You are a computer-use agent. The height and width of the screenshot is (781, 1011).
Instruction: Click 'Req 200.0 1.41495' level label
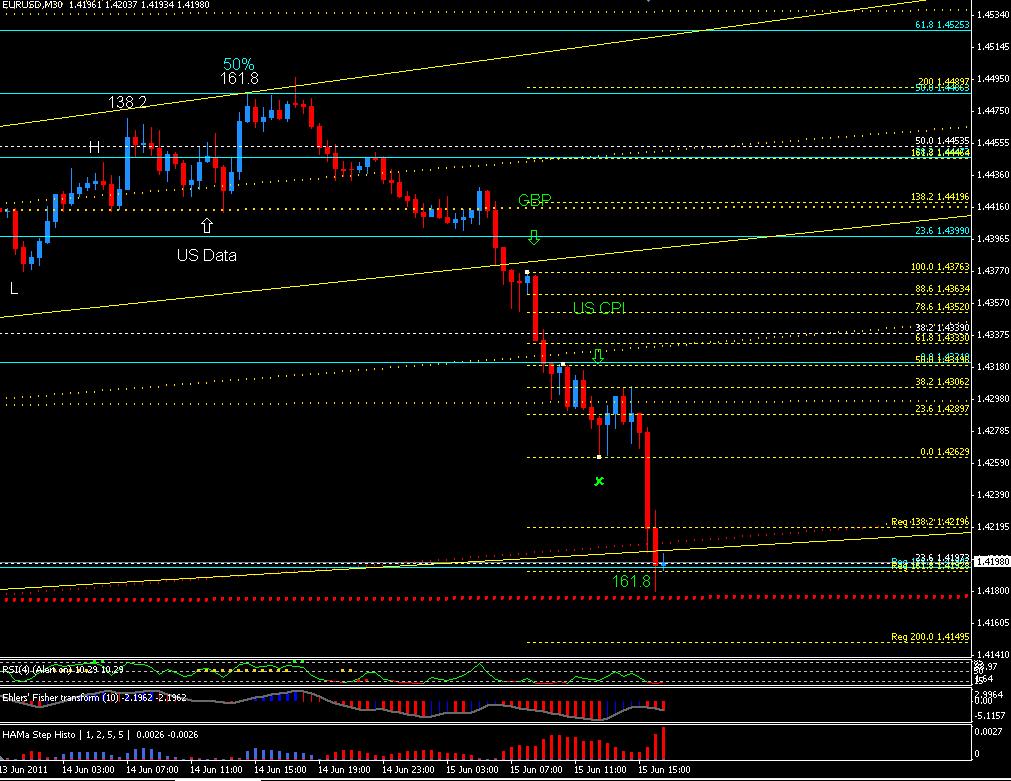point(930,637)
